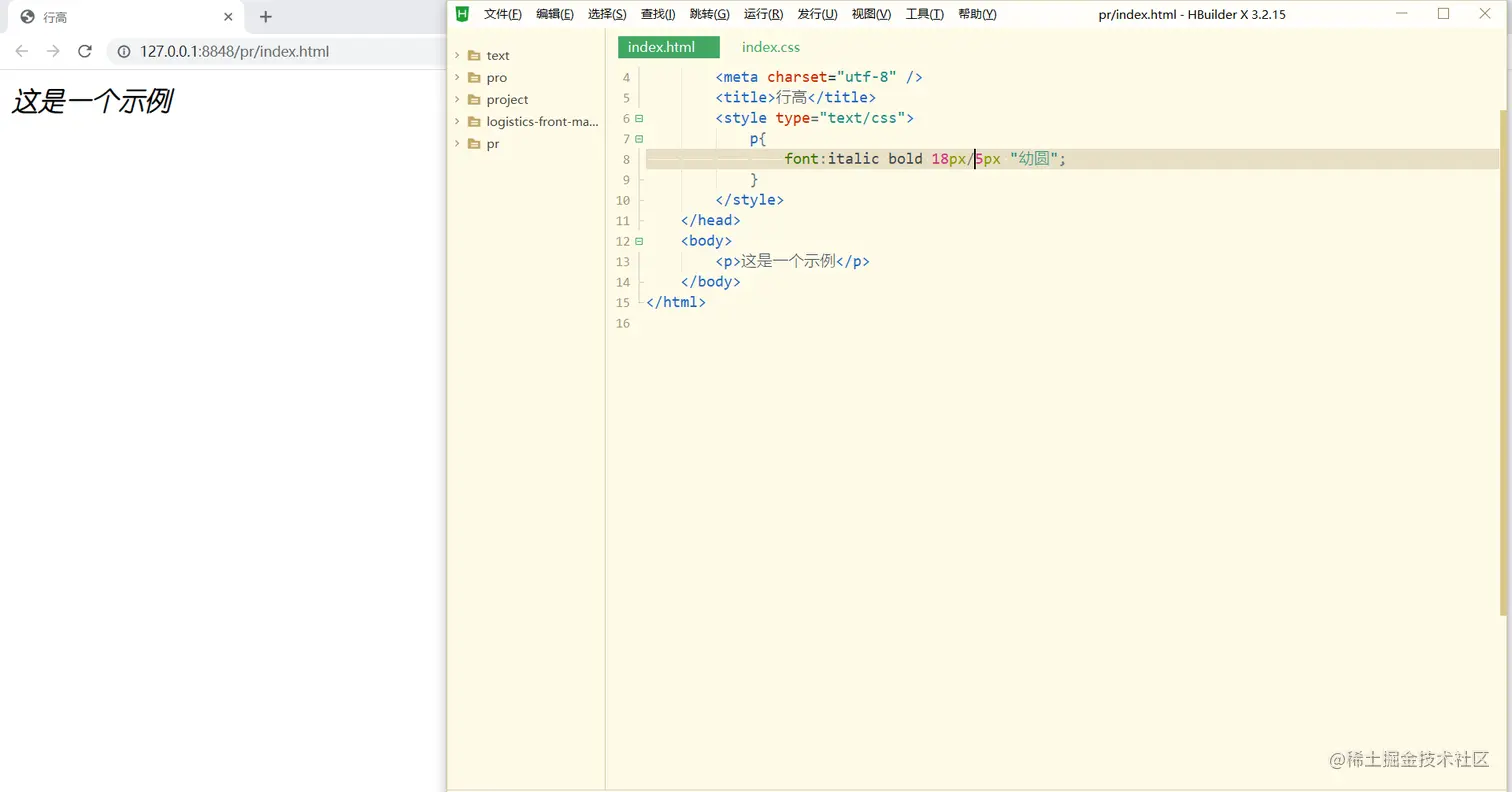Switch to the index.html editor tab
1512x792 pixels.
click(x=669, y=47)
